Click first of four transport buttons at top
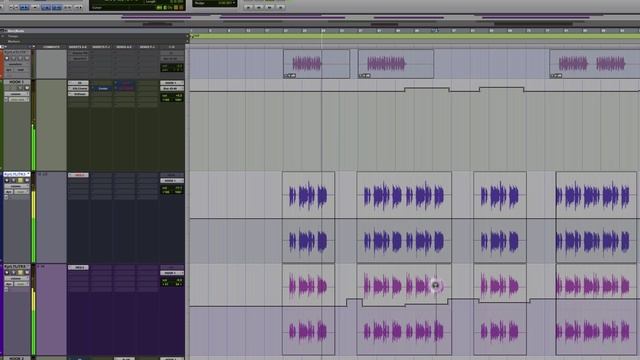 click(248, 7)
